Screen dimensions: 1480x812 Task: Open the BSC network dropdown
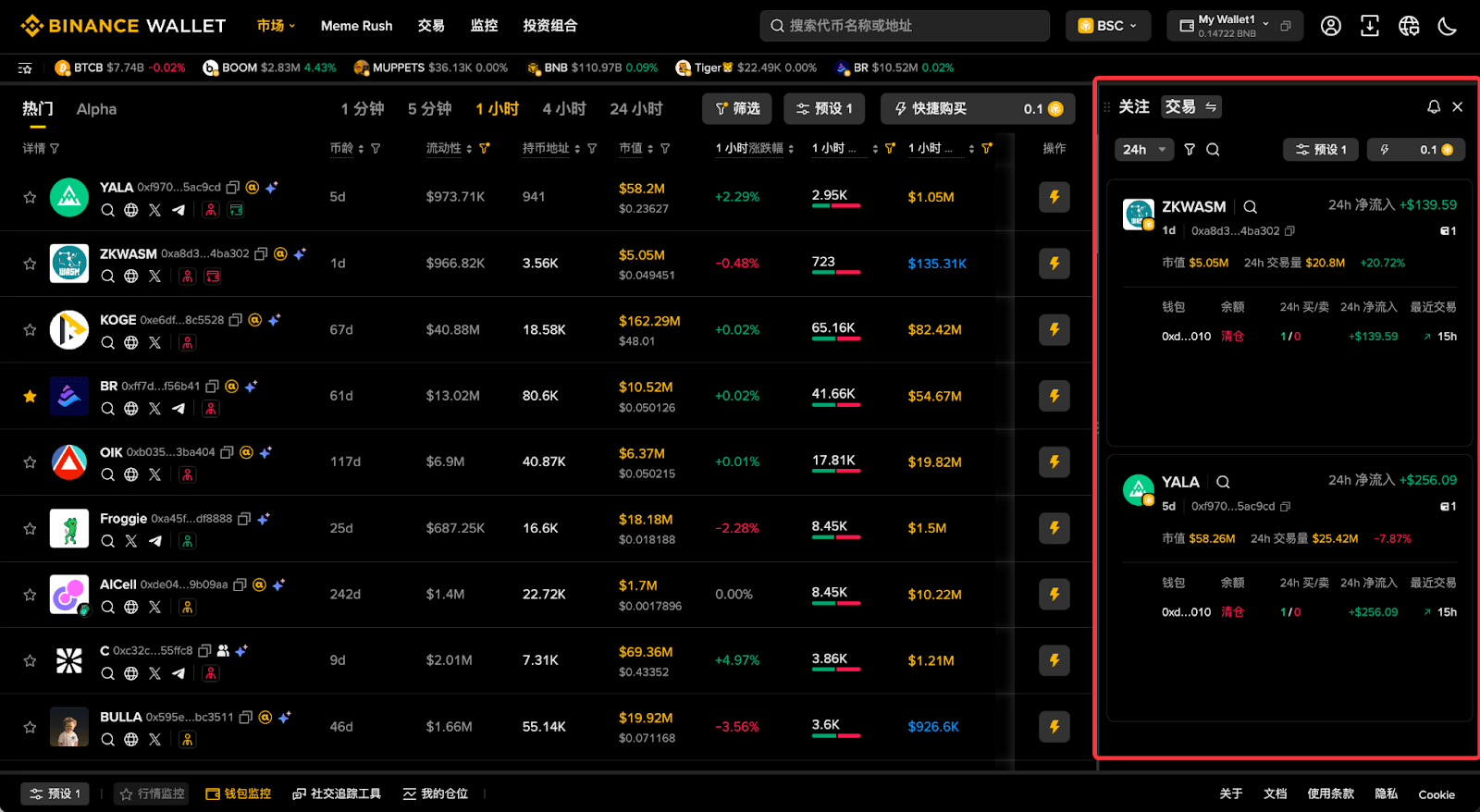tap(1108, 26)
